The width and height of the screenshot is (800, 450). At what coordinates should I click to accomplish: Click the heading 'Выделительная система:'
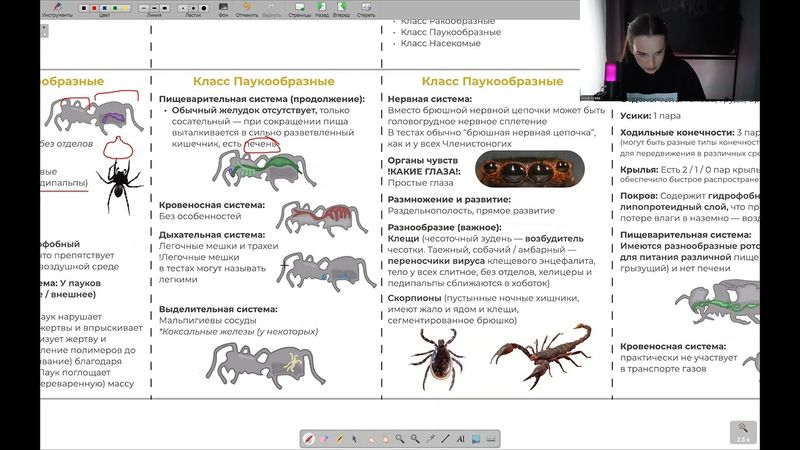(218, 309)
